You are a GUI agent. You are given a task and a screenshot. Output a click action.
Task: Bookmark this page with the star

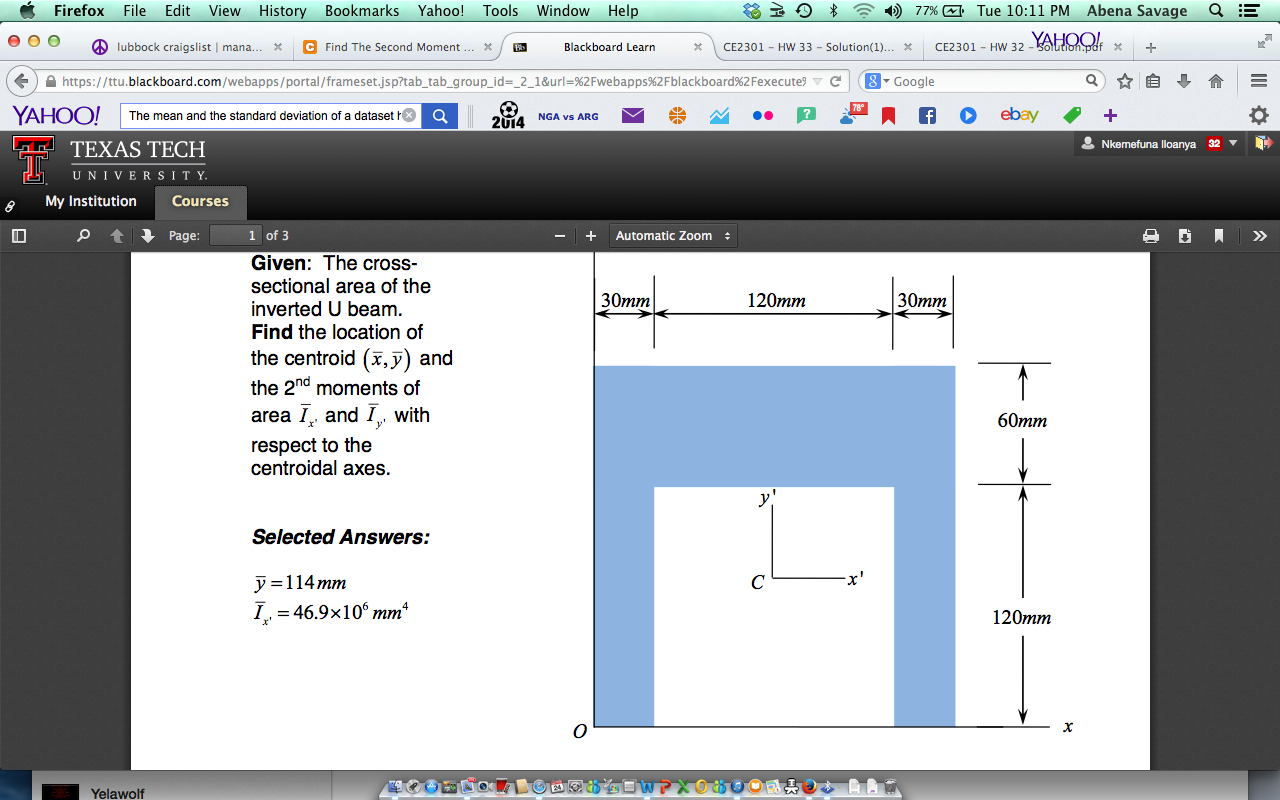1125,81
